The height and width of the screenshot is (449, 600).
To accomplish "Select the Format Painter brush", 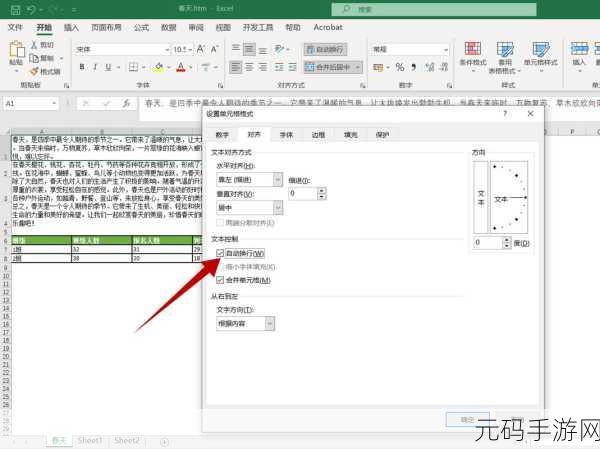I will point(34,71).
